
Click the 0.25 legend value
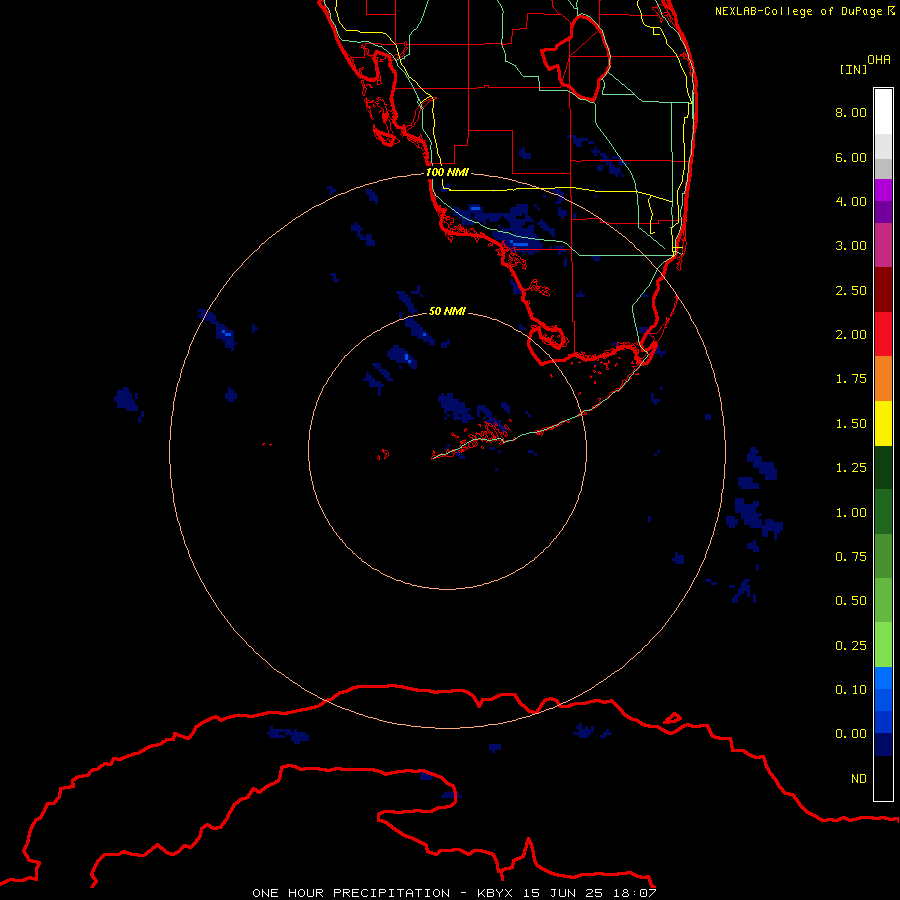click(851, 646)
